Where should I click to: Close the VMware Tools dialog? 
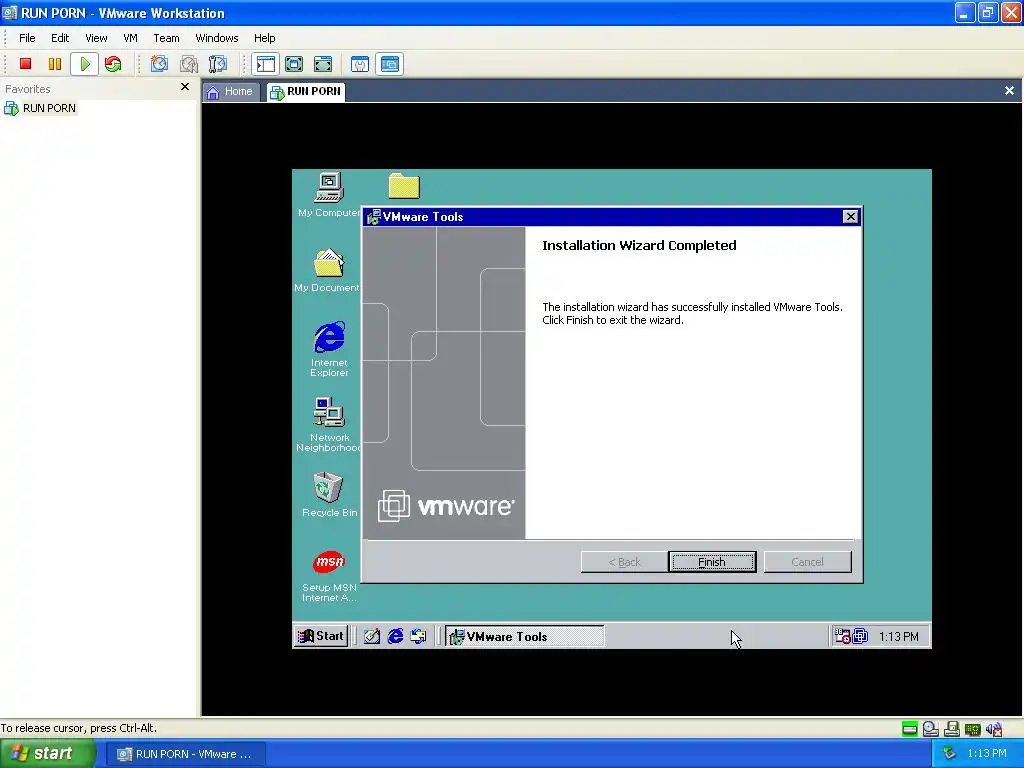tap(850, 217)
